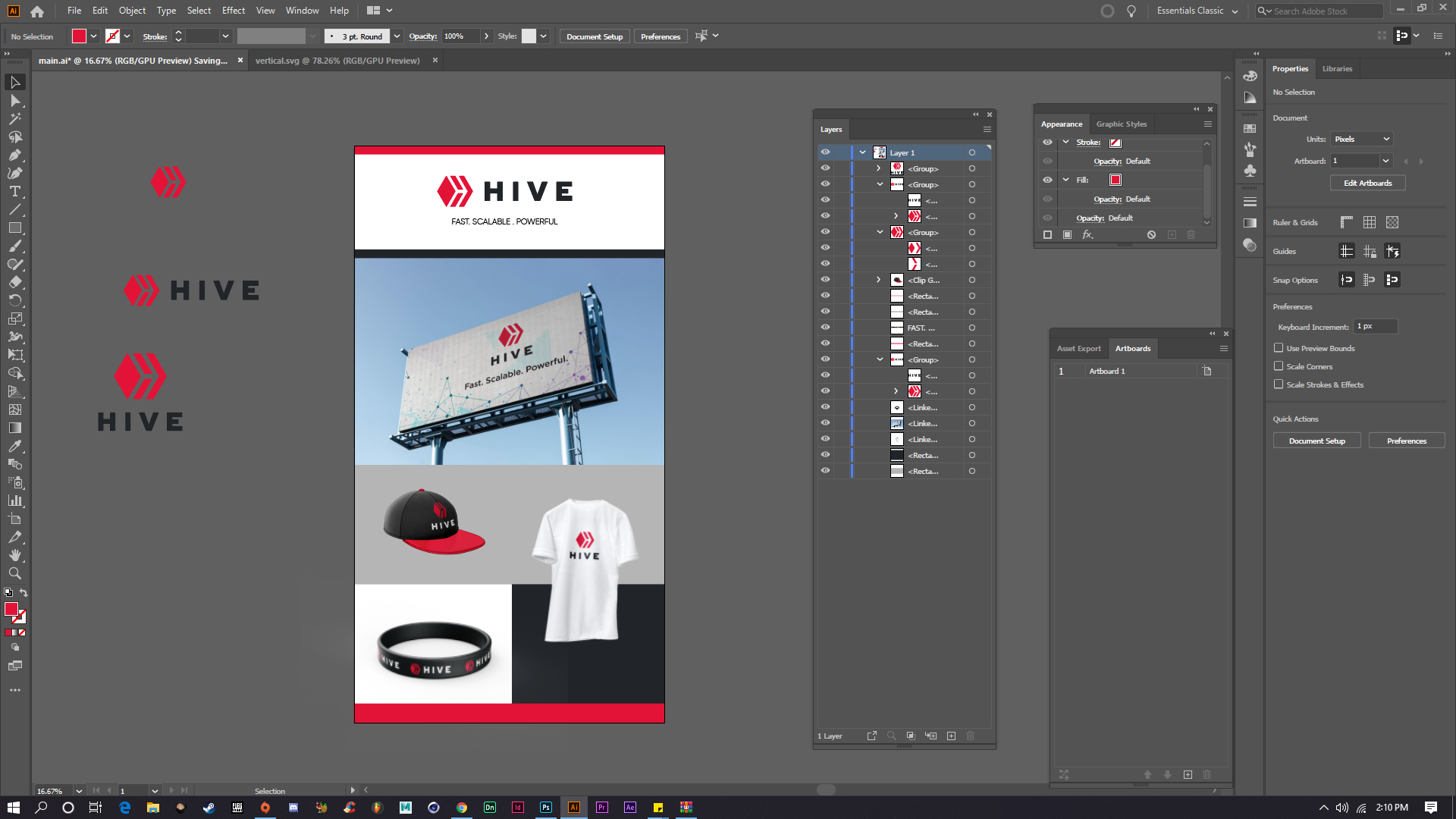The width and height of the screenshot is (1456, 819).
Task: Select the Eyedropper tool
Action: click(15, 446)
